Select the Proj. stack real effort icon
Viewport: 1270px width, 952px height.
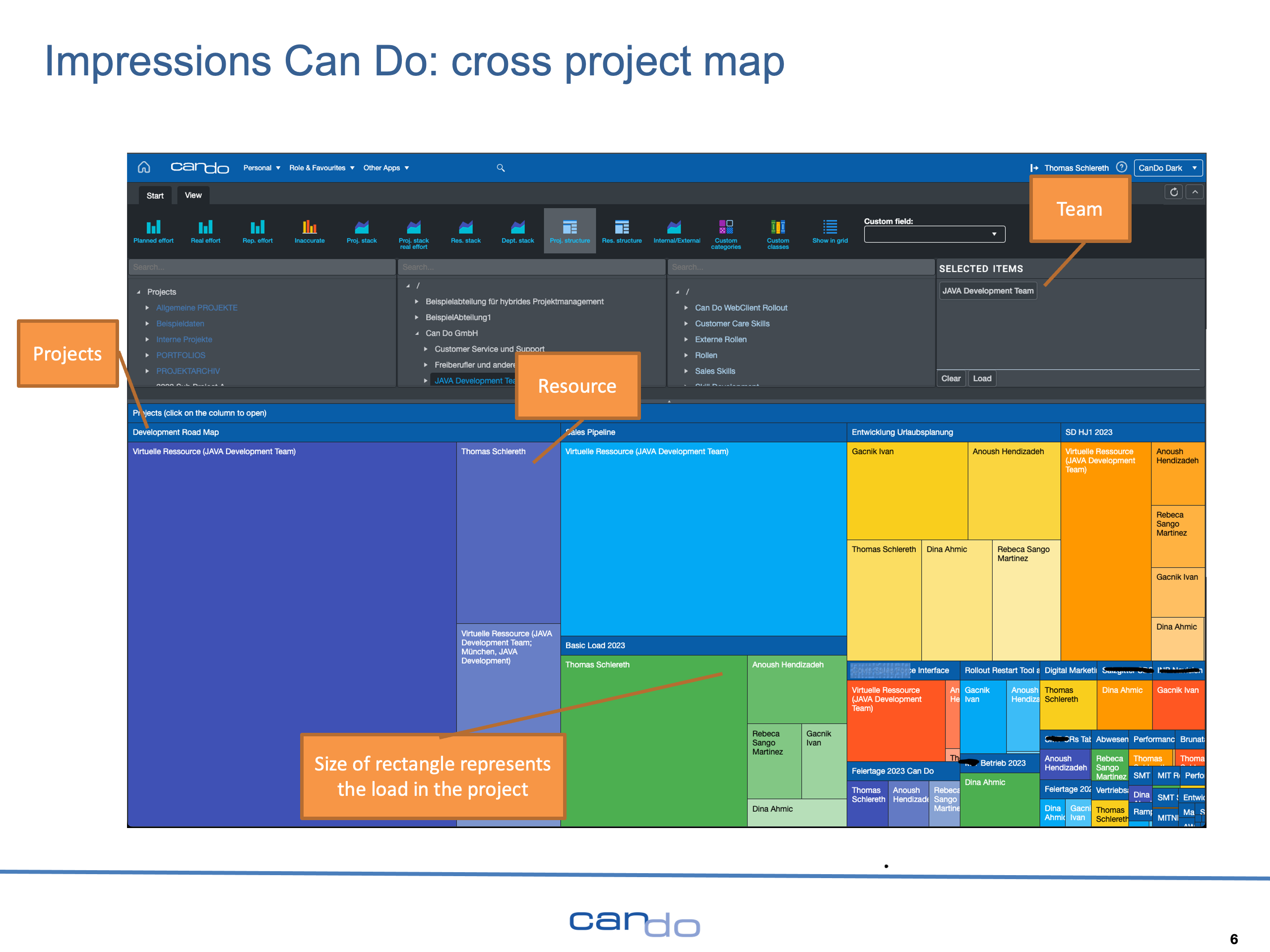(x=413, y=234)
